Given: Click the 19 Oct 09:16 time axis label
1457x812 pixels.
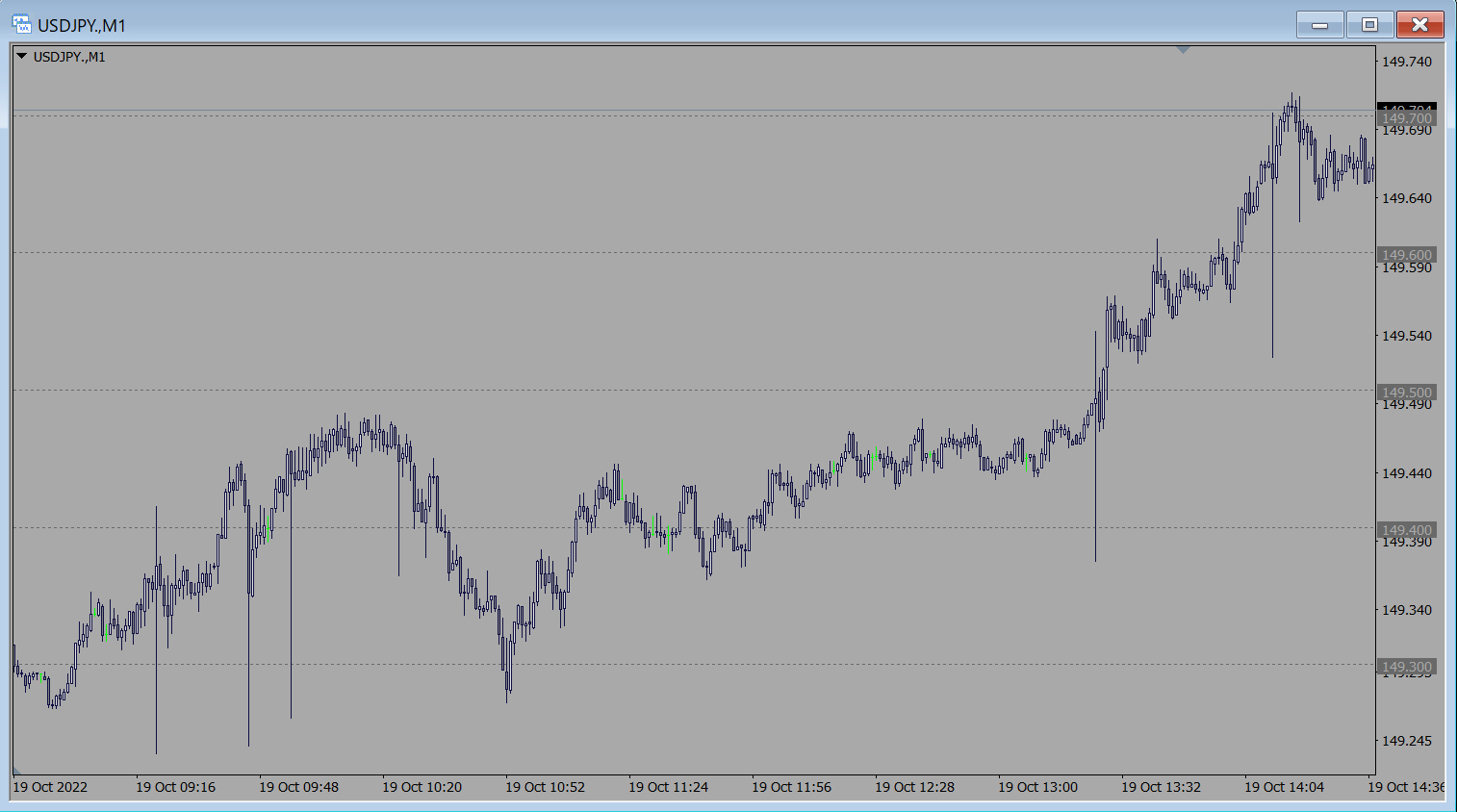Looking at the screenshot, I should 175,787.
